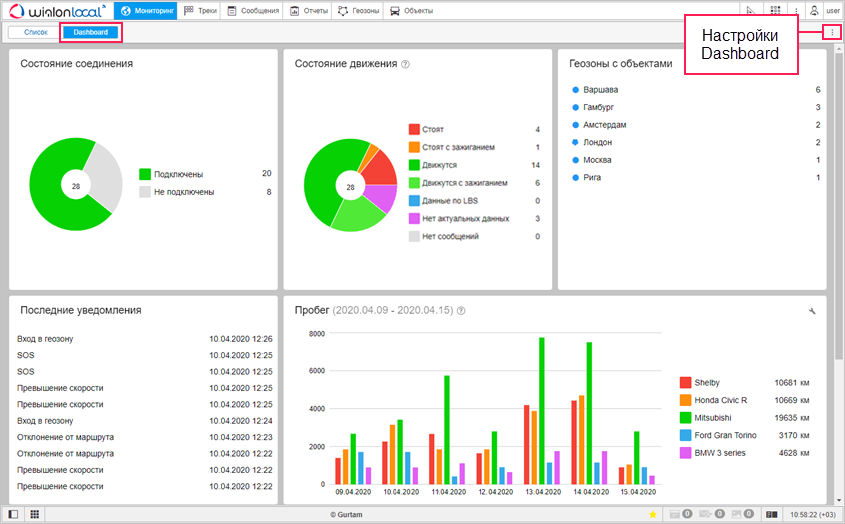Click the red Shelby legend swatch
845x524 pixels.
tap(685, 383)
